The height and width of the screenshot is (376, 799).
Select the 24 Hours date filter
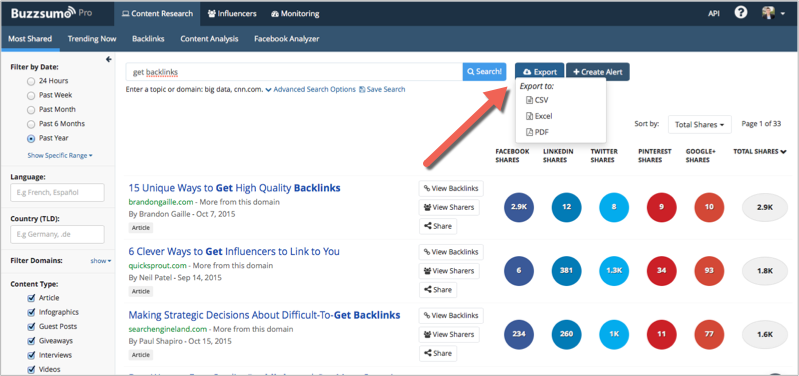pos(31,81)
